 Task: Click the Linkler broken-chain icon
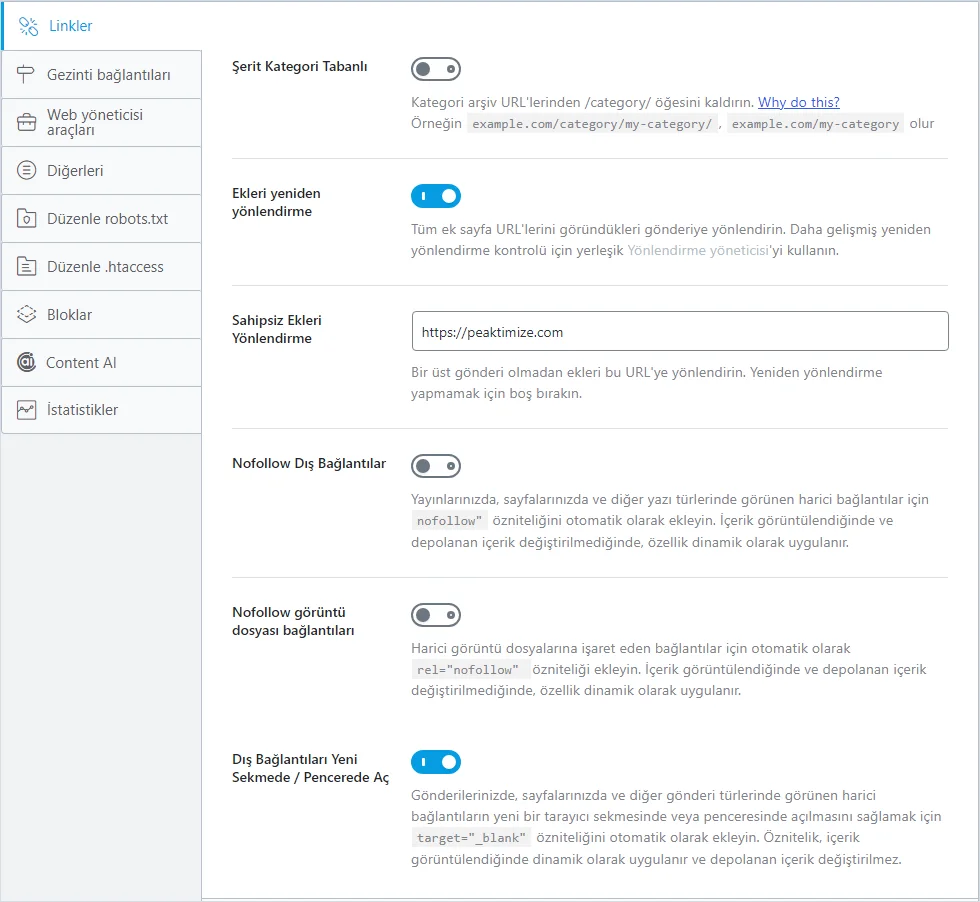[x=28, y=26]
